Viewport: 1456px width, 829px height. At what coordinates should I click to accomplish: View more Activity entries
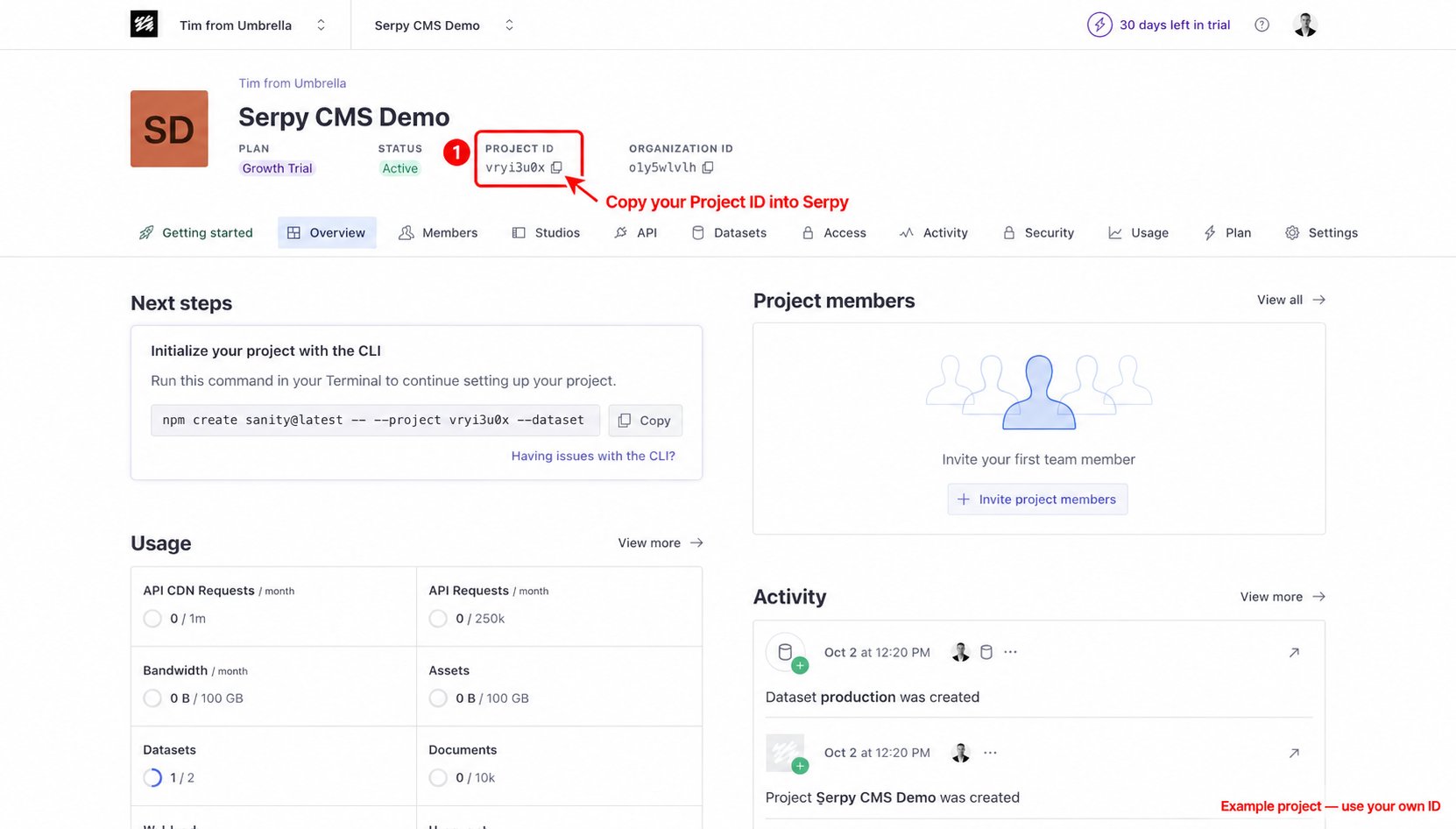tap(1283, 597)
